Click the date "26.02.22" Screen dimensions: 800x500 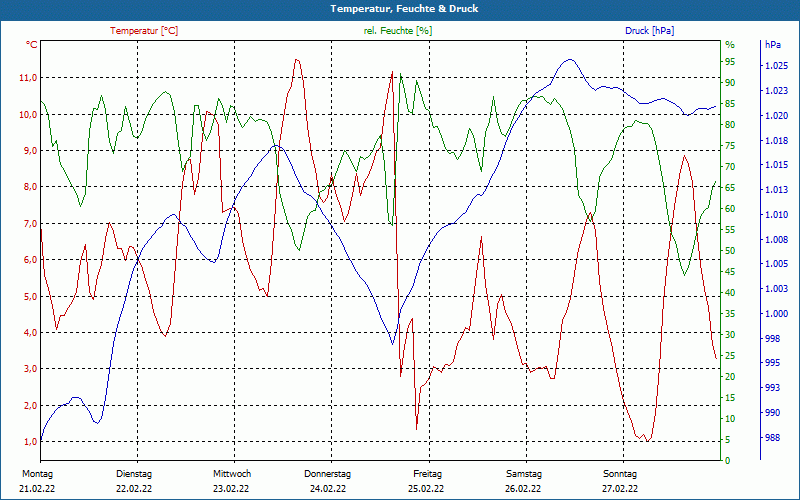coord(523,489)
